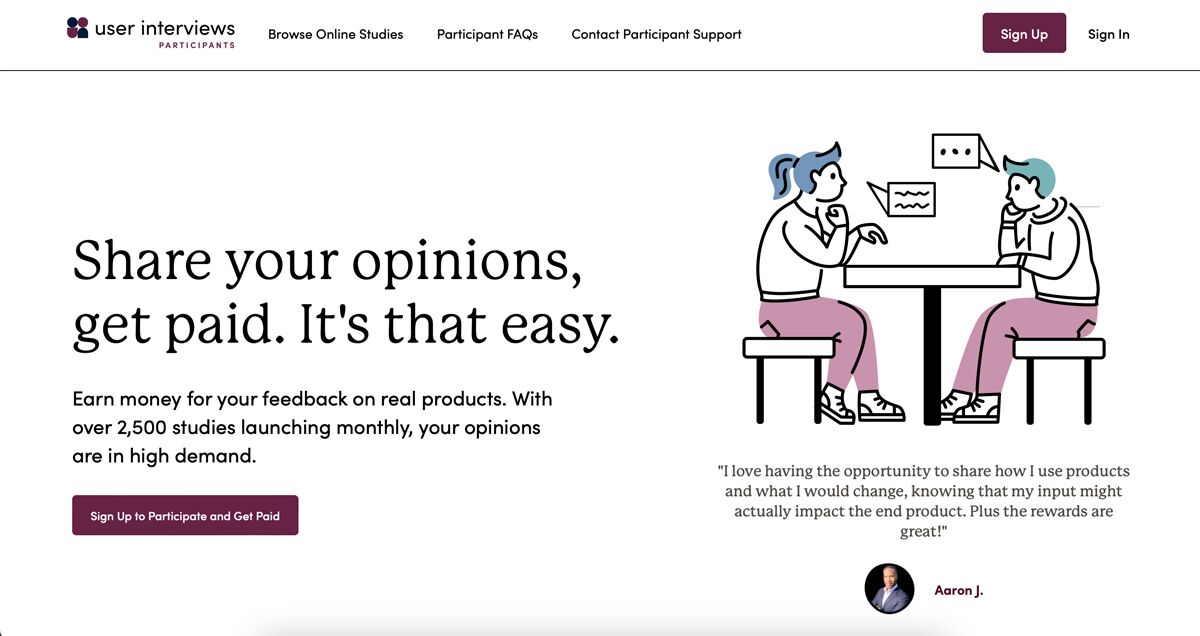The width and height of the screenshot is (1200, 636).
Task: Open Contact Participant Support page
Action: point(656,34)
